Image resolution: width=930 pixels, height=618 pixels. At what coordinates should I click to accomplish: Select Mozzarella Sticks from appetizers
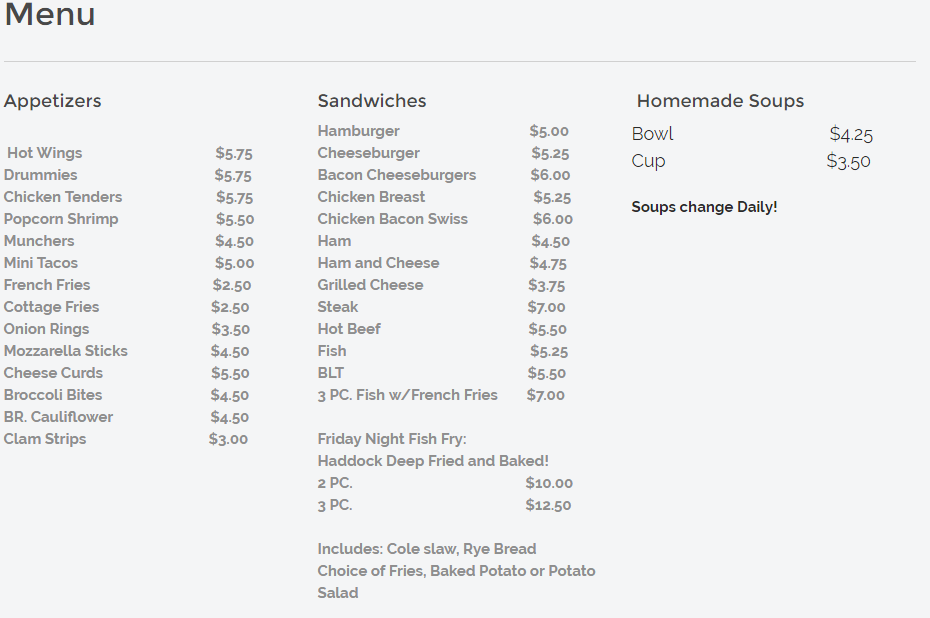66,351
